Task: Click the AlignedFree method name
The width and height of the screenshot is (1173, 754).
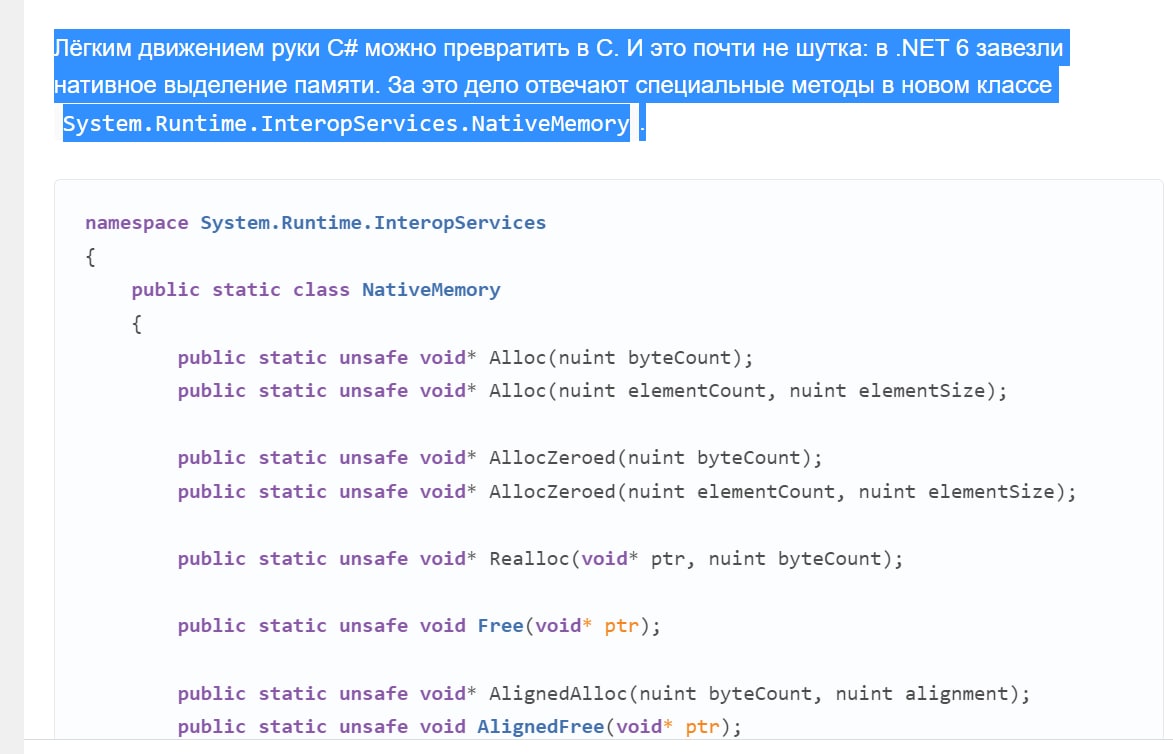Action: [x=541, y=727]
